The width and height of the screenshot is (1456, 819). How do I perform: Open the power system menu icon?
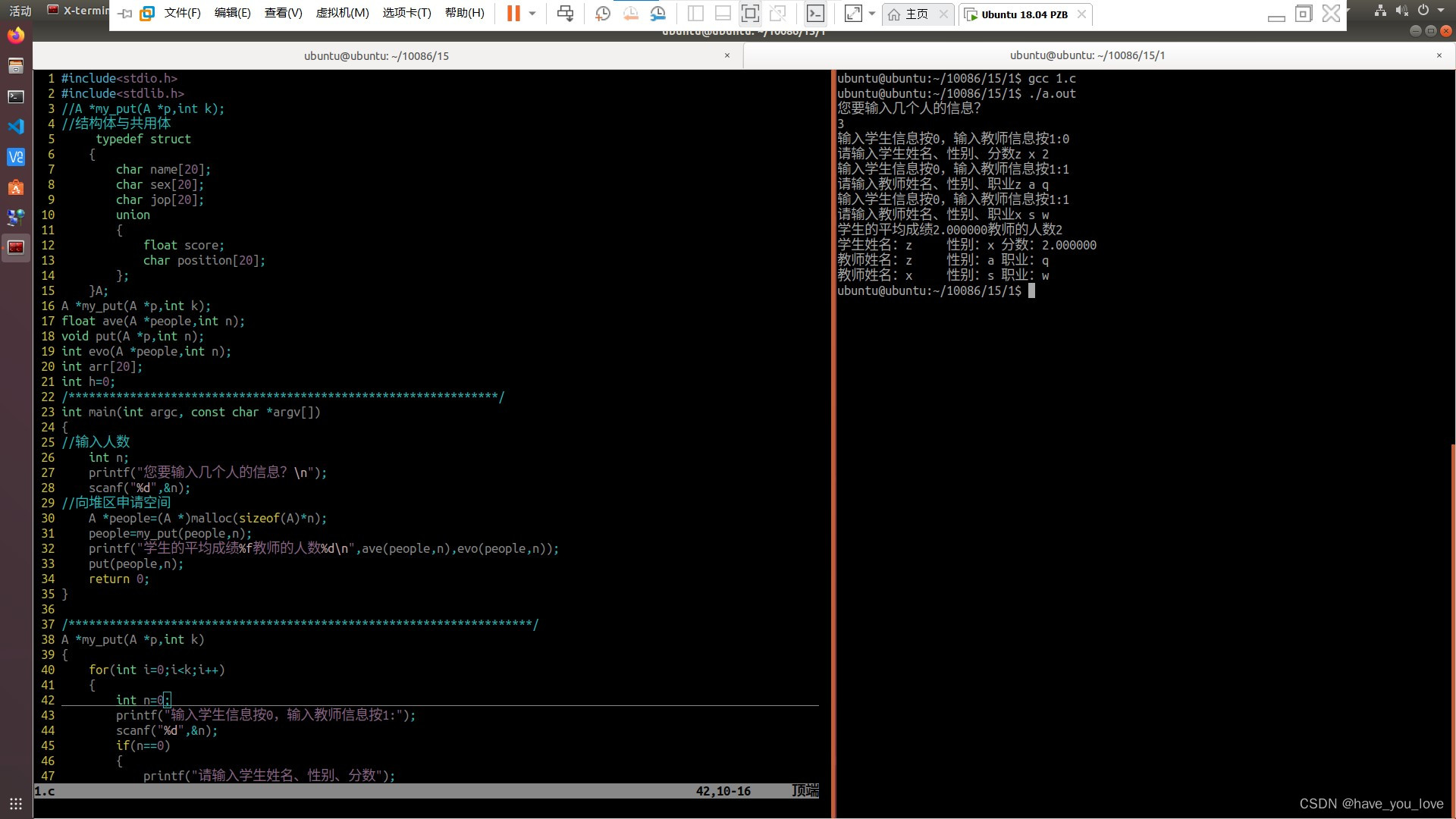[x=1423, y=11]
